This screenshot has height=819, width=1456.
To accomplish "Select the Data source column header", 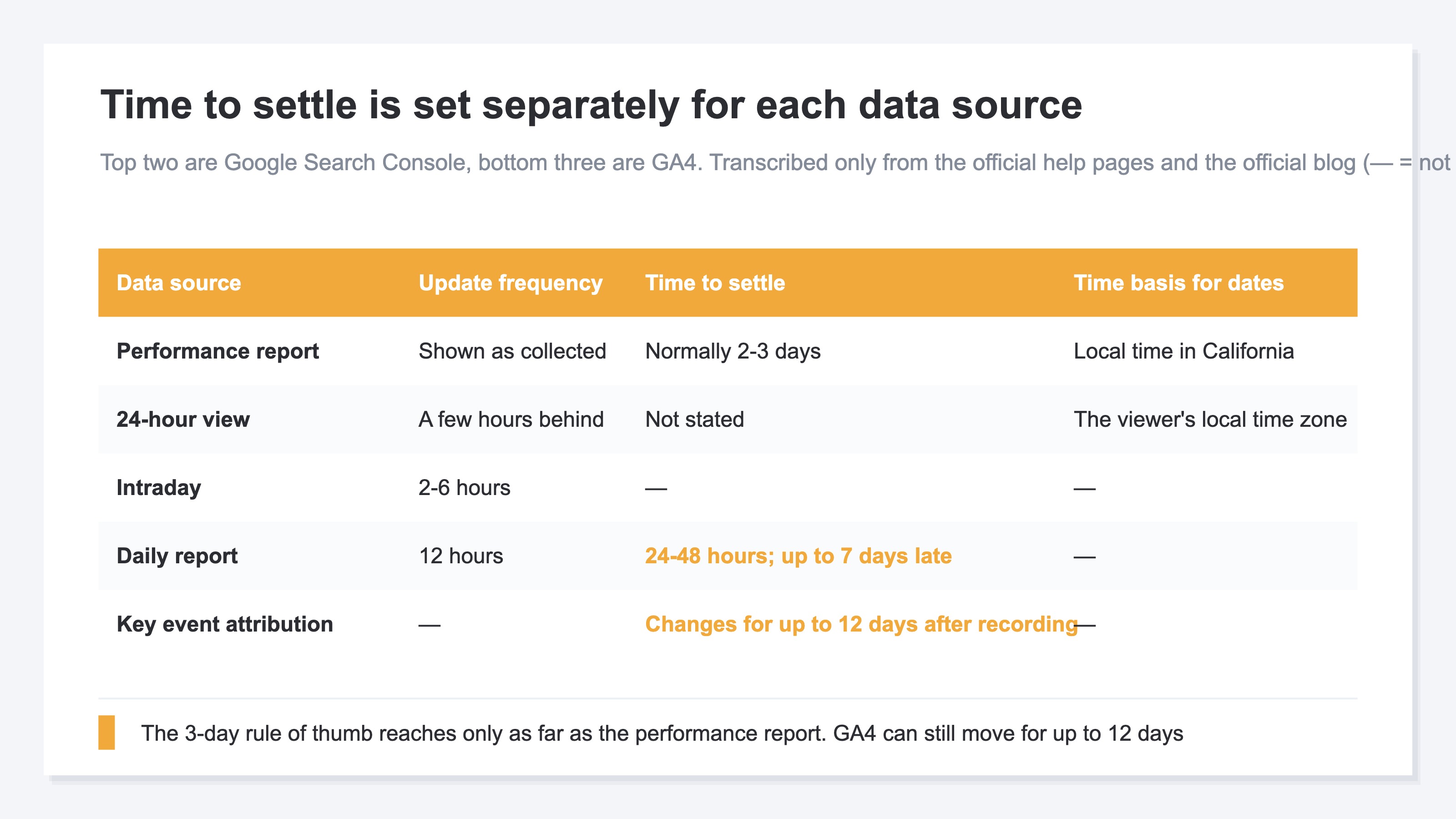I will pyautogui.click(x=179, y=283).
